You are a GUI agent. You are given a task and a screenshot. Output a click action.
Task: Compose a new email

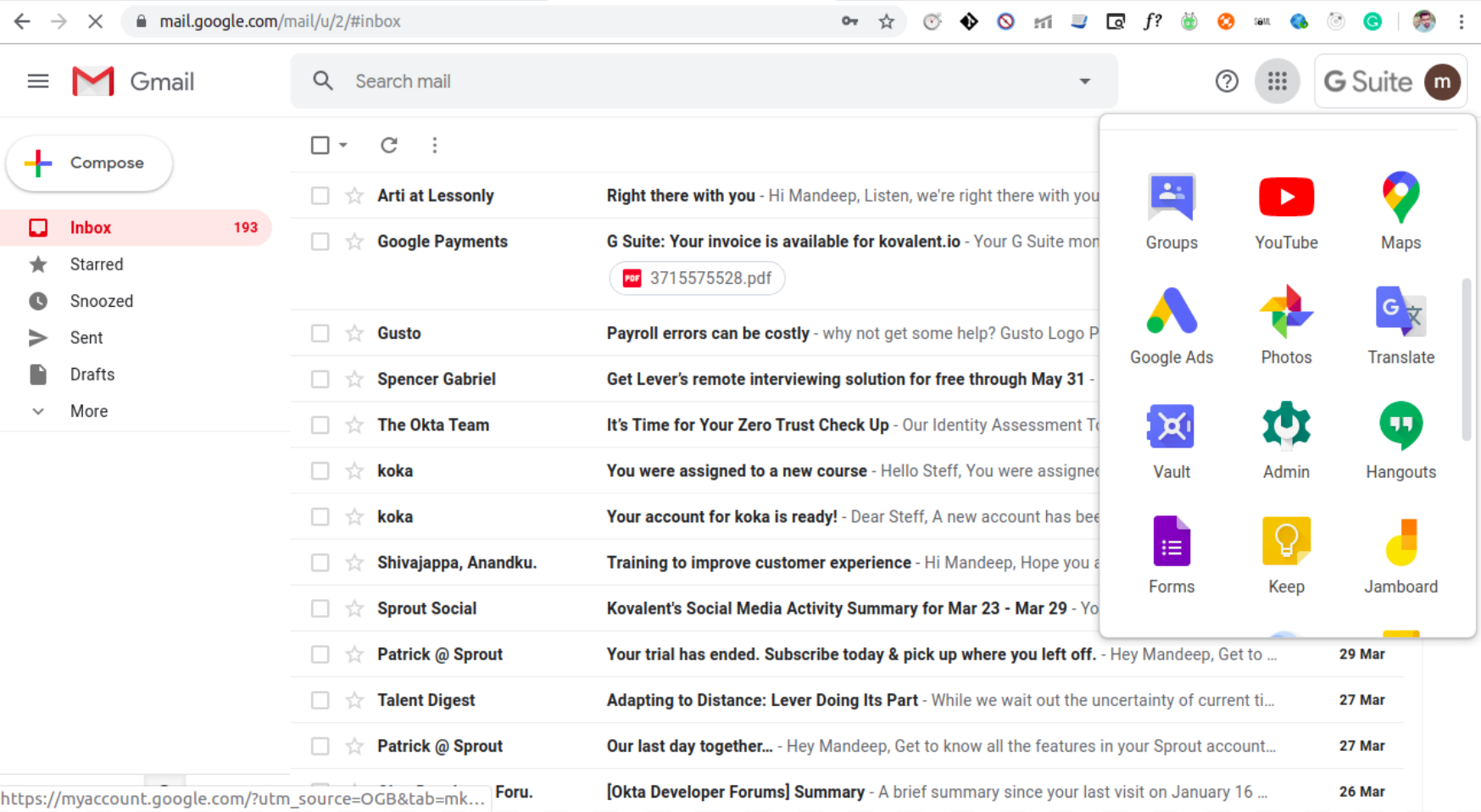tap(89, 163)
